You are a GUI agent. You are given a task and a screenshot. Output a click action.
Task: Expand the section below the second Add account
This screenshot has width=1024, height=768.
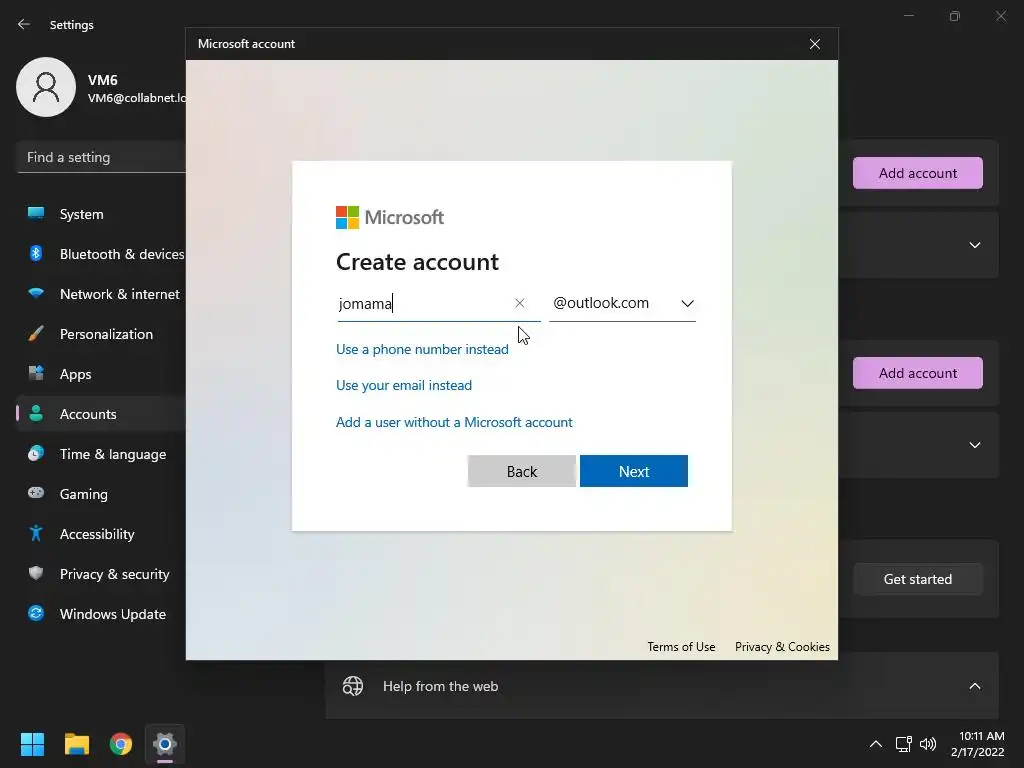pyautogui.click(x=974, y=445)
